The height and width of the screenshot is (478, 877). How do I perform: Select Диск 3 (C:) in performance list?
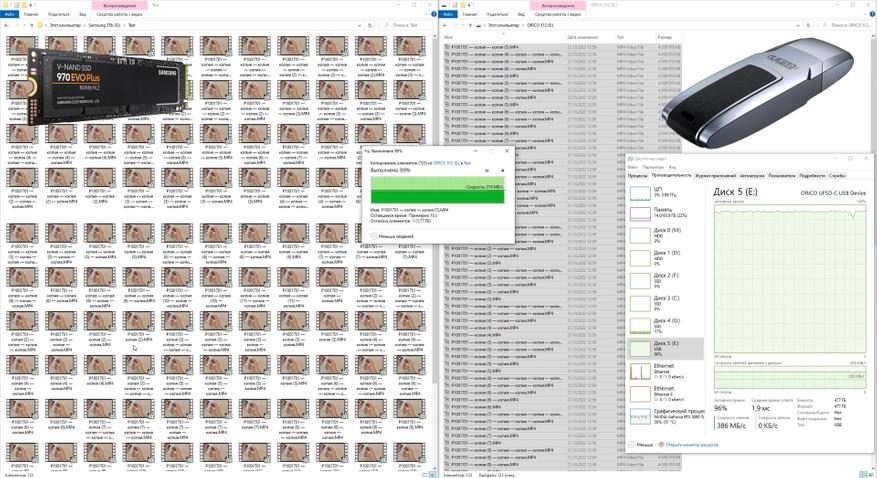click(x=665, y=302)
